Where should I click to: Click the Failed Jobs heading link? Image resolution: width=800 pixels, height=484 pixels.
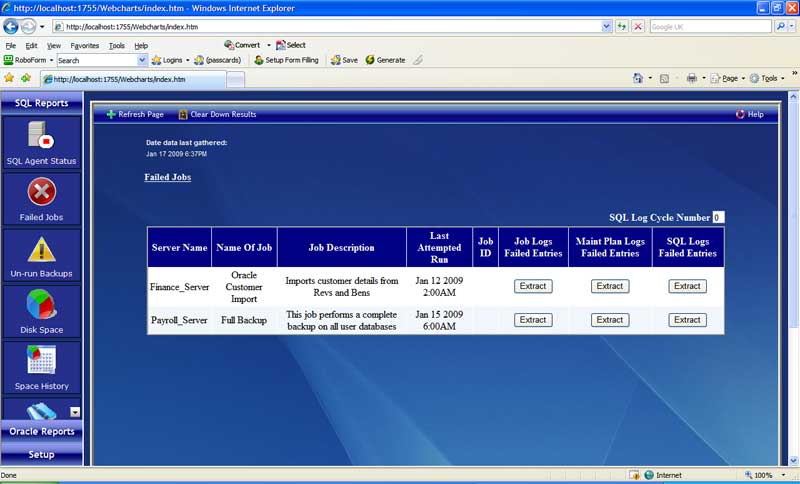(167, 177)
